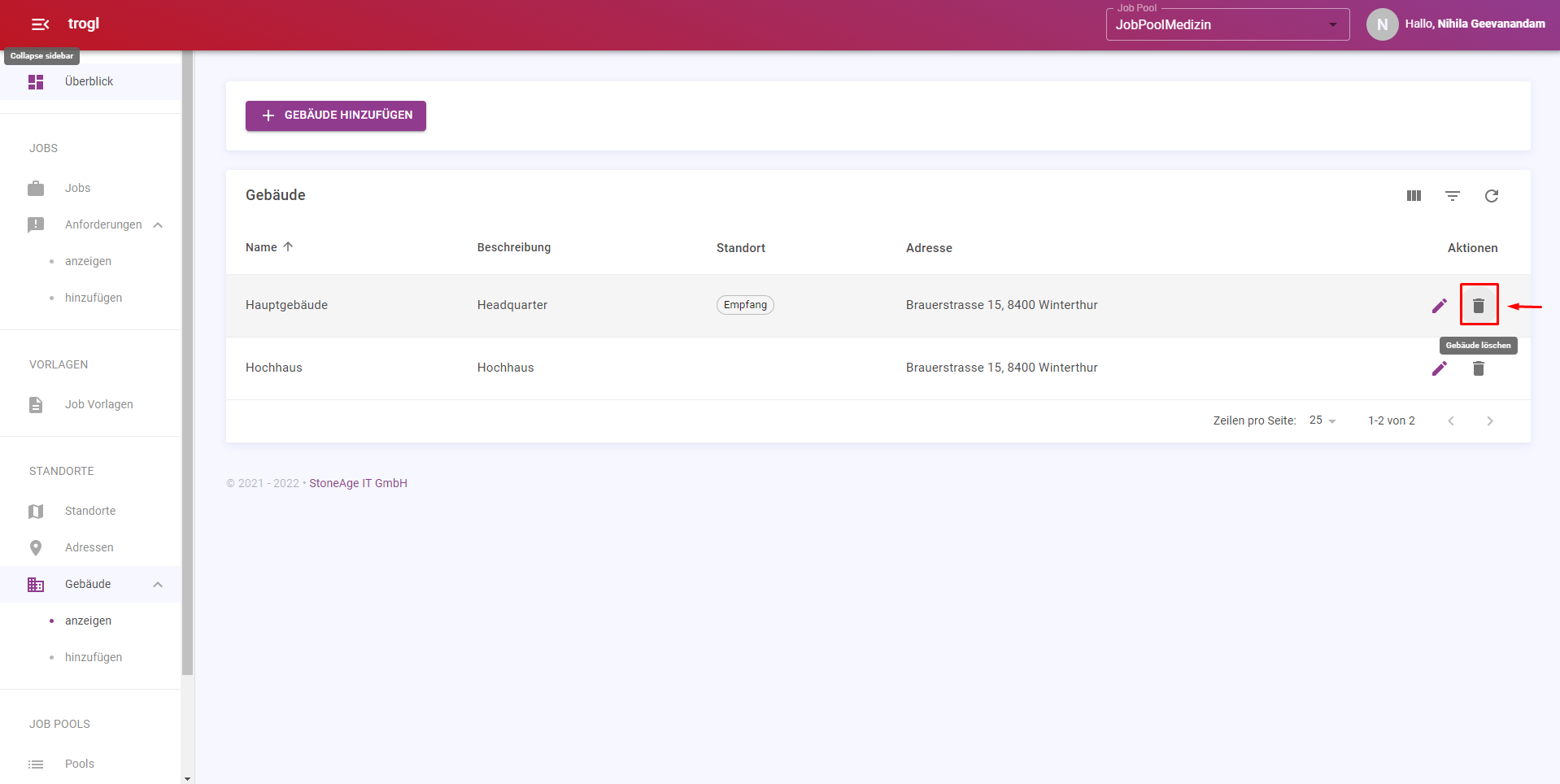Screen dimensions: 1560x784
Task: Click the Jobs briefcase icon
Action: (x=36, y=189)
